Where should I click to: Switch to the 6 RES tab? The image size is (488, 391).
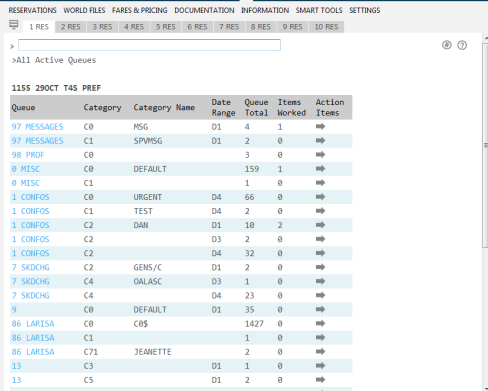[x=197, y=27]
